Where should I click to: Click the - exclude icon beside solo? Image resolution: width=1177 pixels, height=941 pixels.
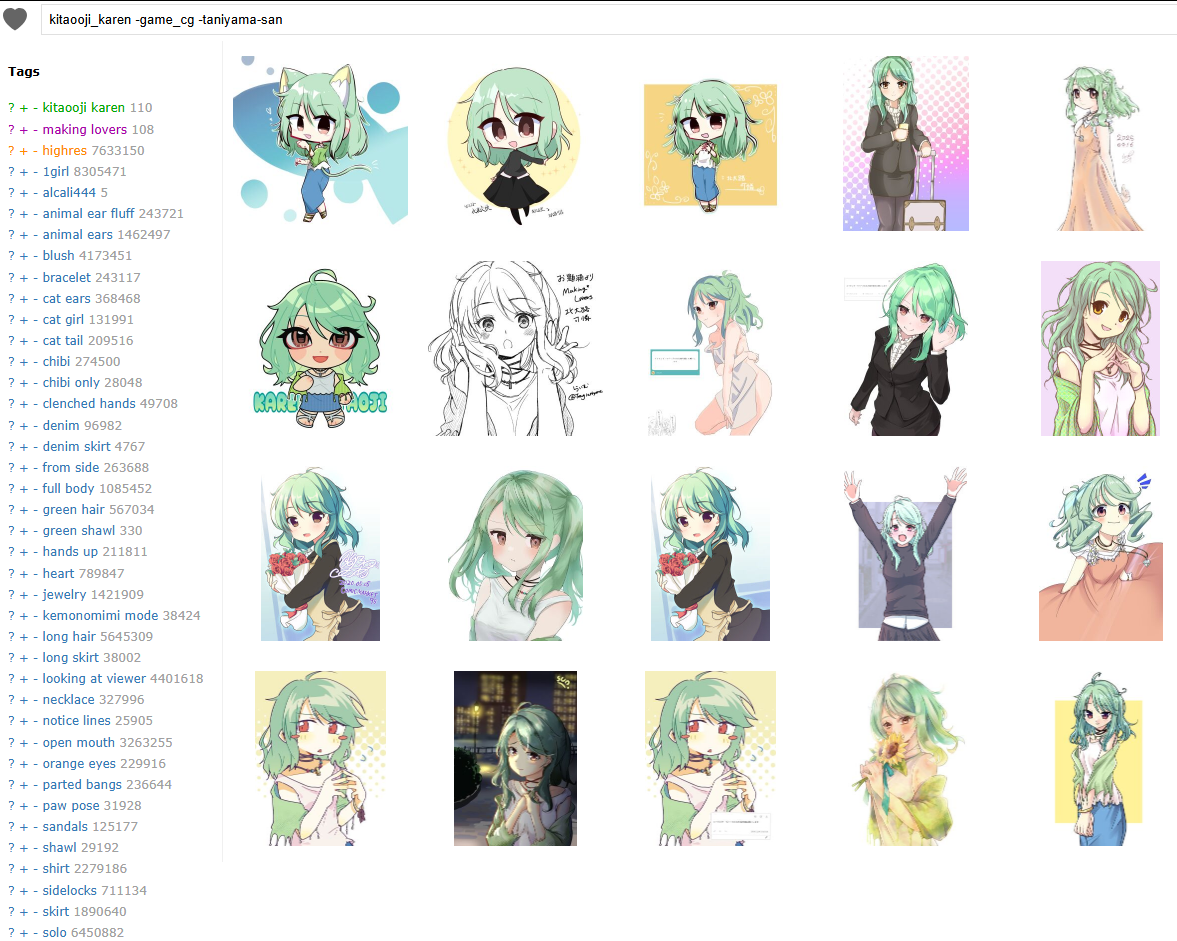(35, 932)
